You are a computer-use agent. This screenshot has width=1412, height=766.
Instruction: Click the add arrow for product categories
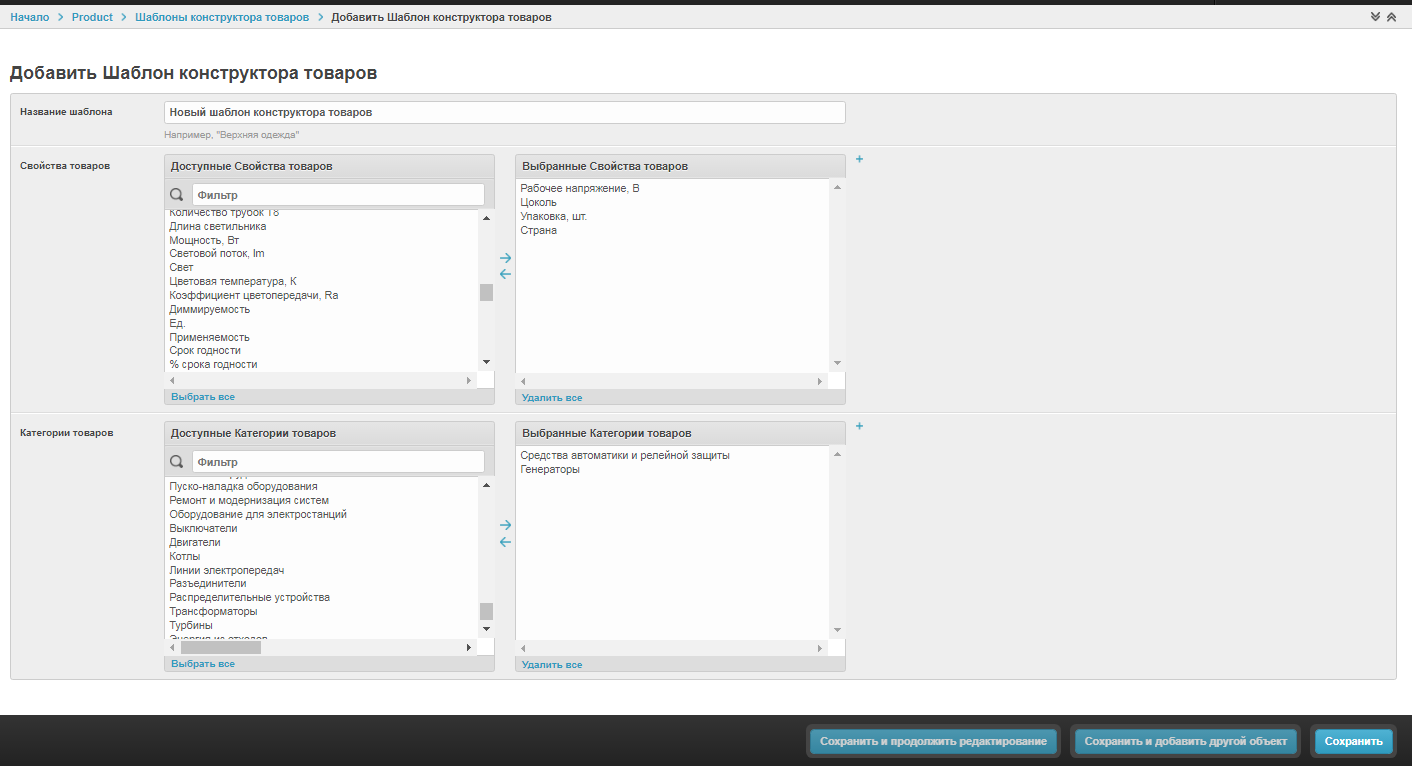[x=505, y=525]
